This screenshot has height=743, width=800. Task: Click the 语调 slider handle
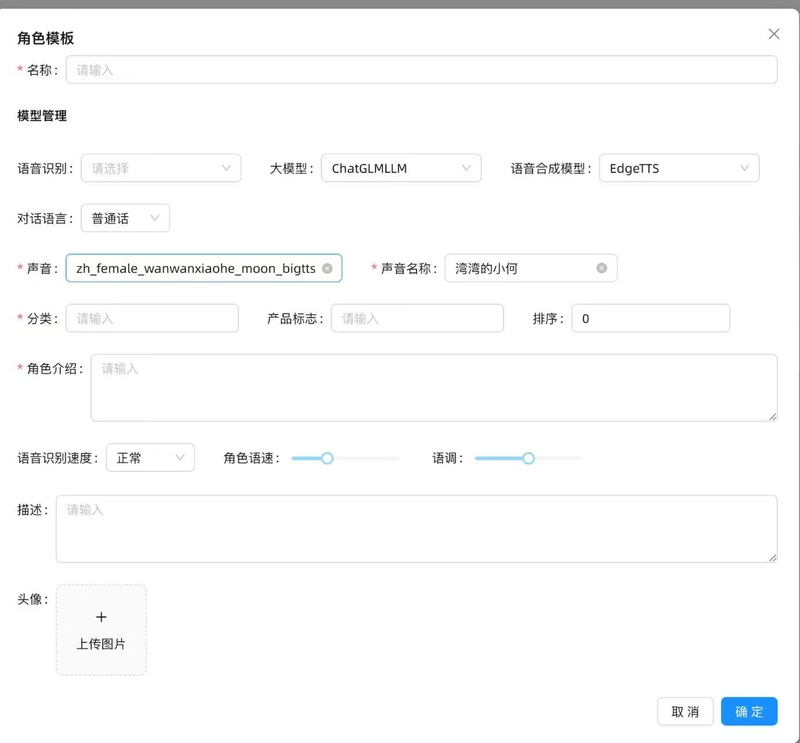point(528,458)
